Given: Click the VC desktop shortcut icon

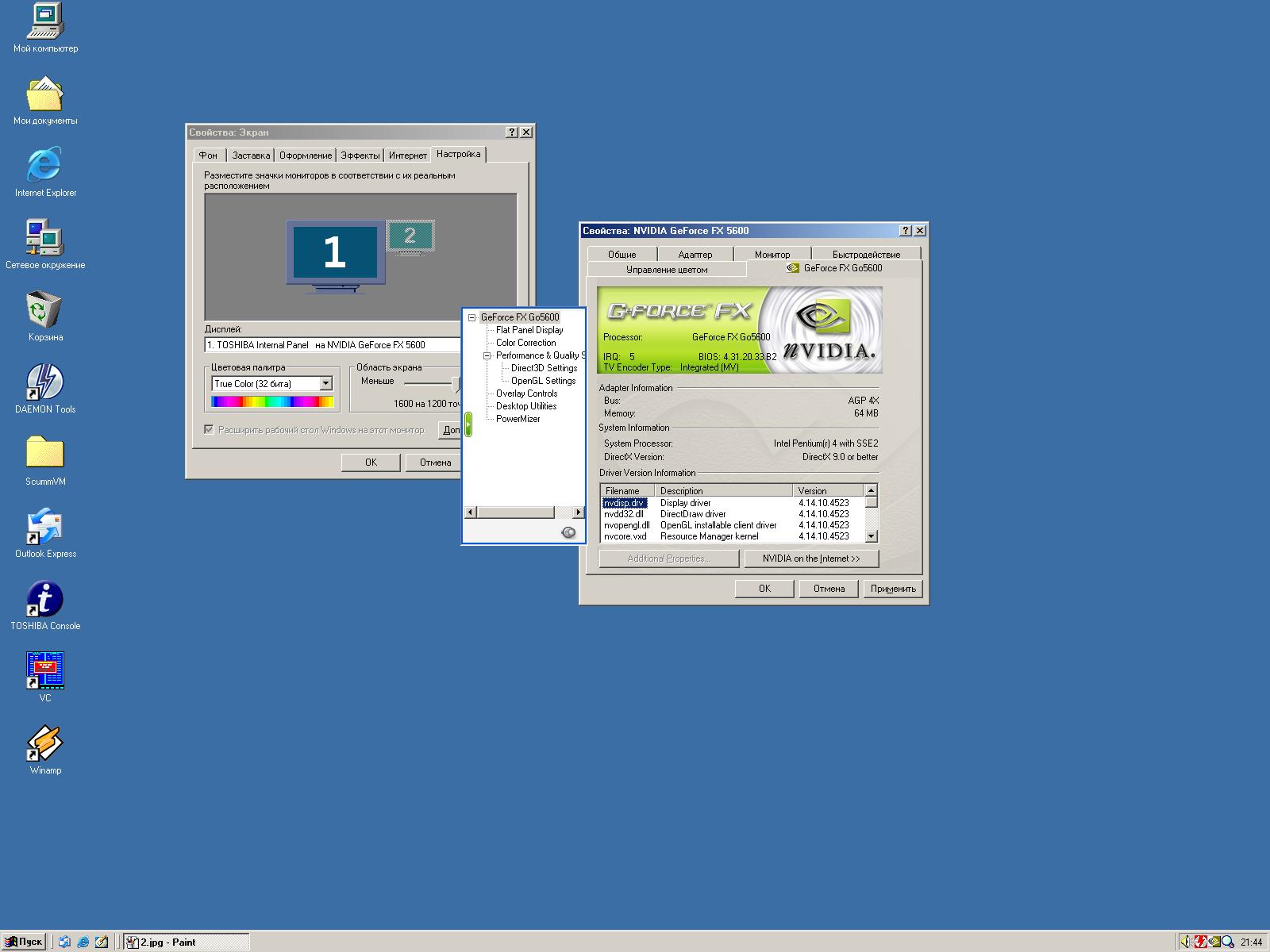Looking at the screenshot, I should point(45,671).
